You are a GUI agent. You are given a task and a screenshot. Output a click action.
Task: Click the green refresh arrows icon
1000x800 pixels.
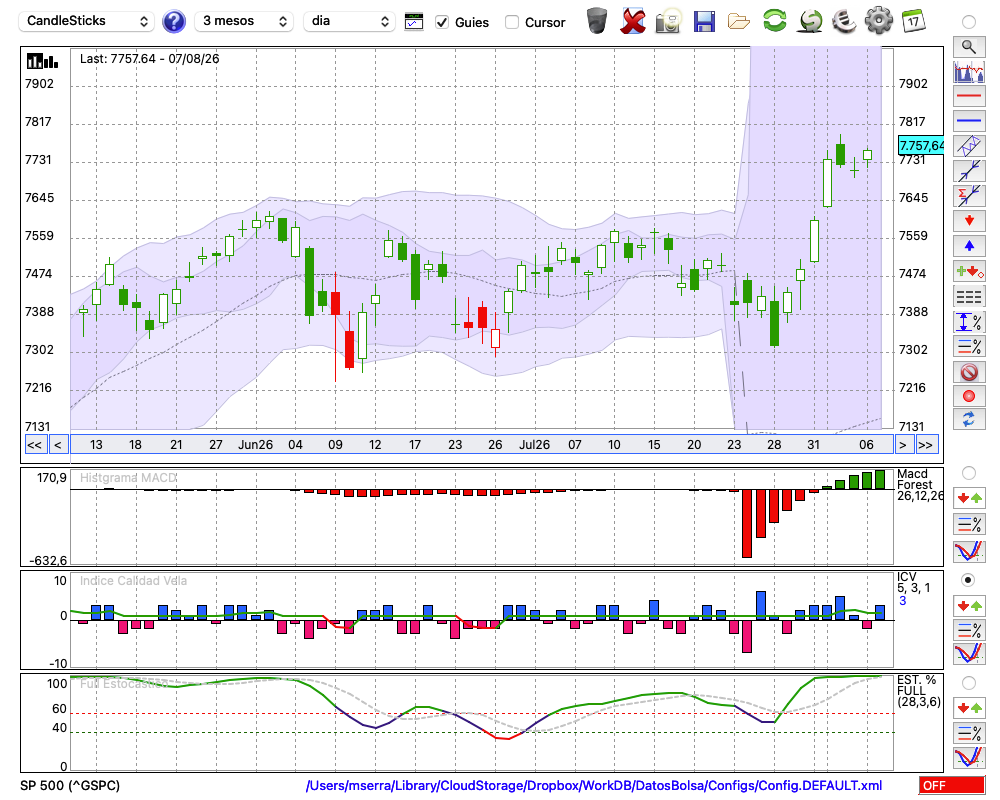[774, 20]
